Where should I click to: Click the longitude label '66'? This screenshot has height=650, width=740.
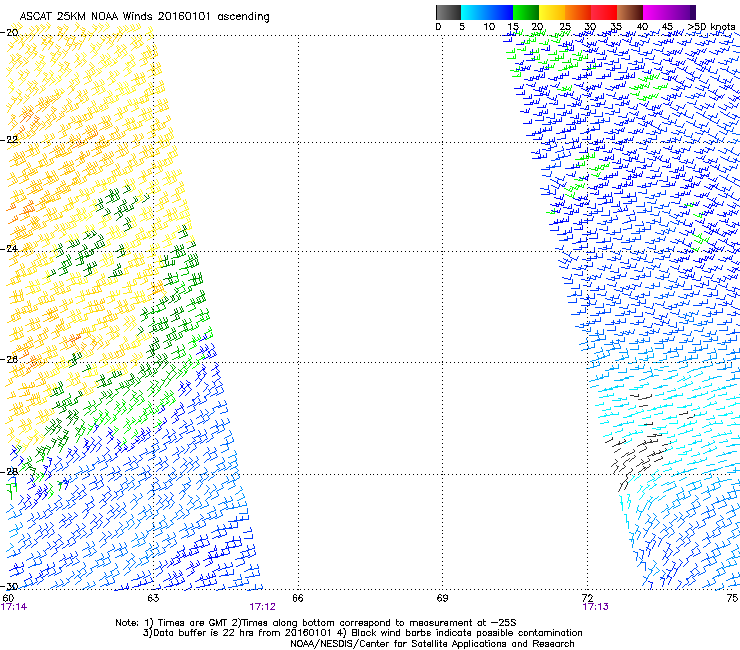(x=298, y=598)
